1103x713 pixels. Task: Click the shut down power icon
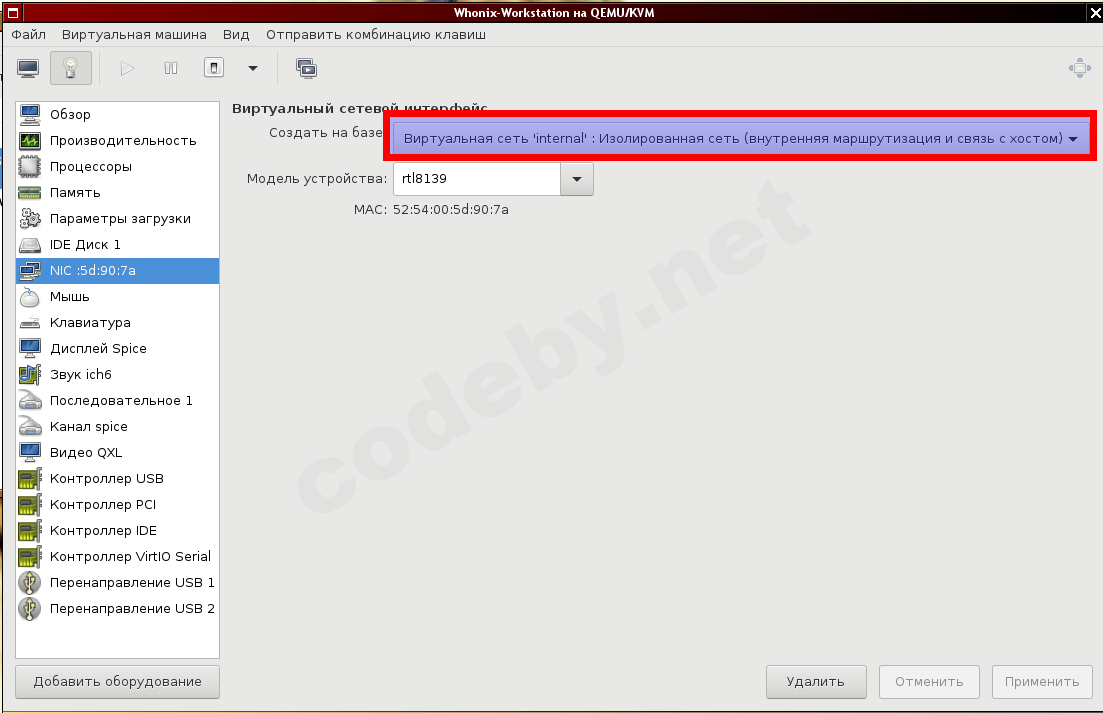click(x=214, y=68)
